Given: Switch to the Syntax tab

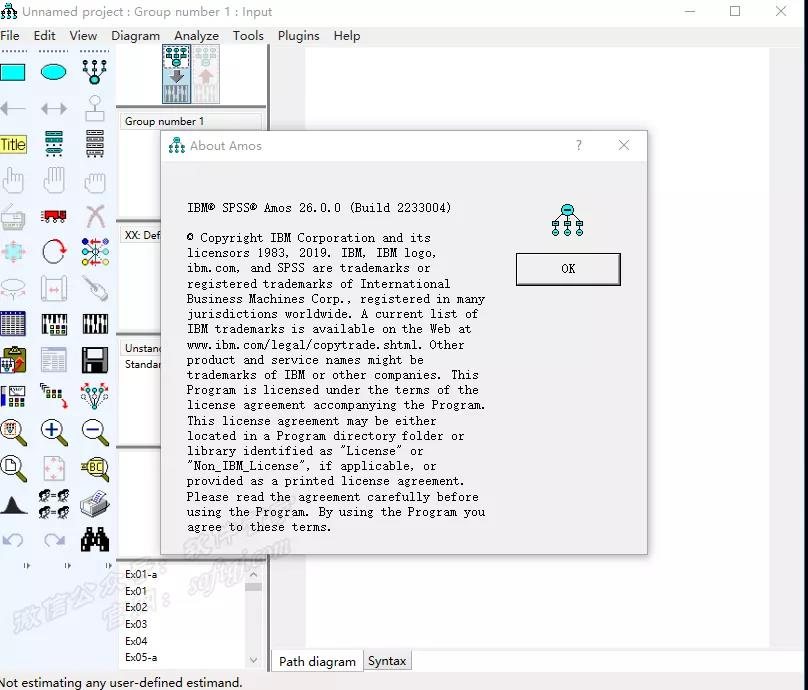Looking at the screenshot, I should 387,661.
